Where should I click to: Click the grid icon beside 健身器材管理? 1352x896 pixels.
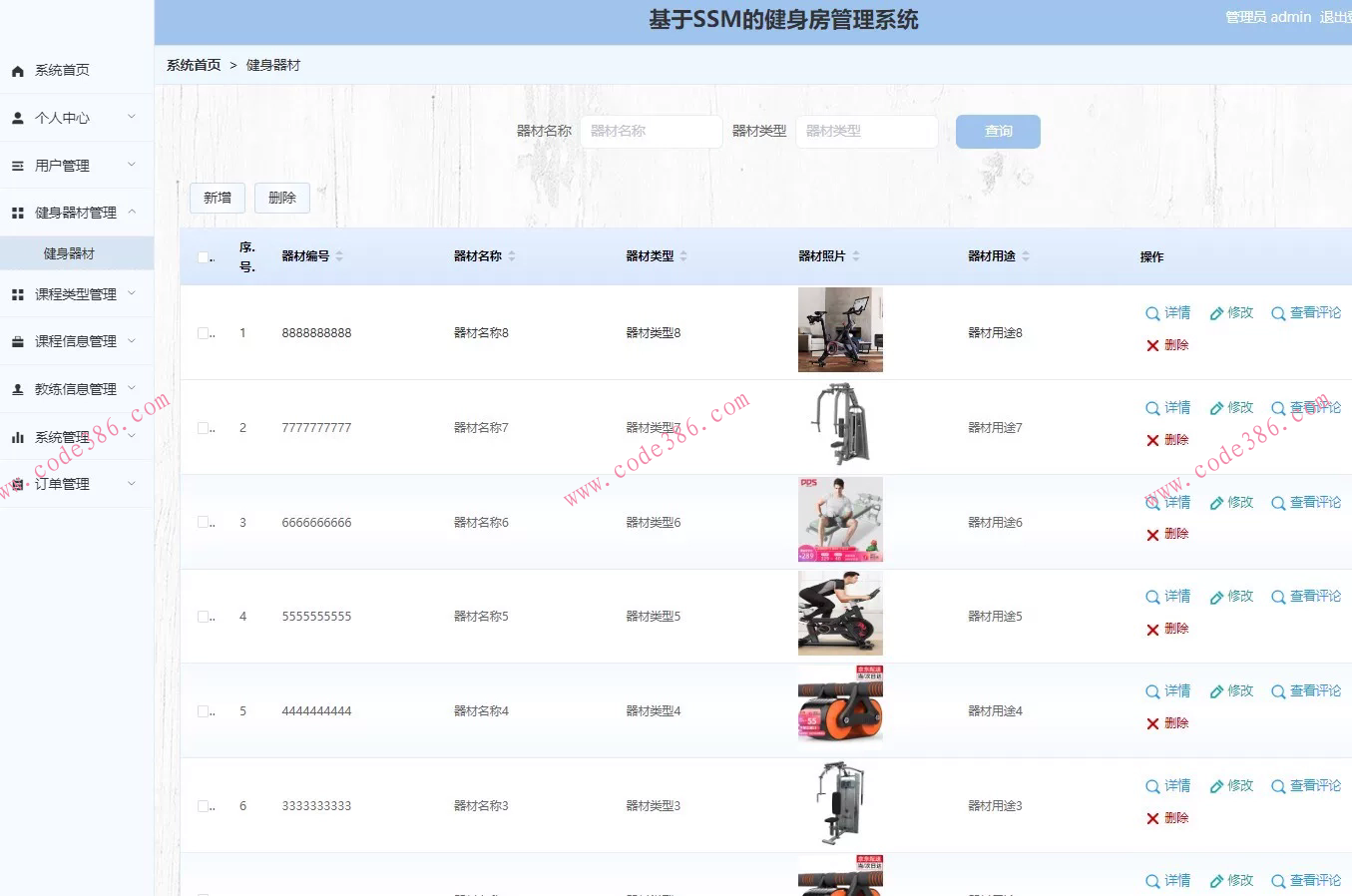coord(16,211)
